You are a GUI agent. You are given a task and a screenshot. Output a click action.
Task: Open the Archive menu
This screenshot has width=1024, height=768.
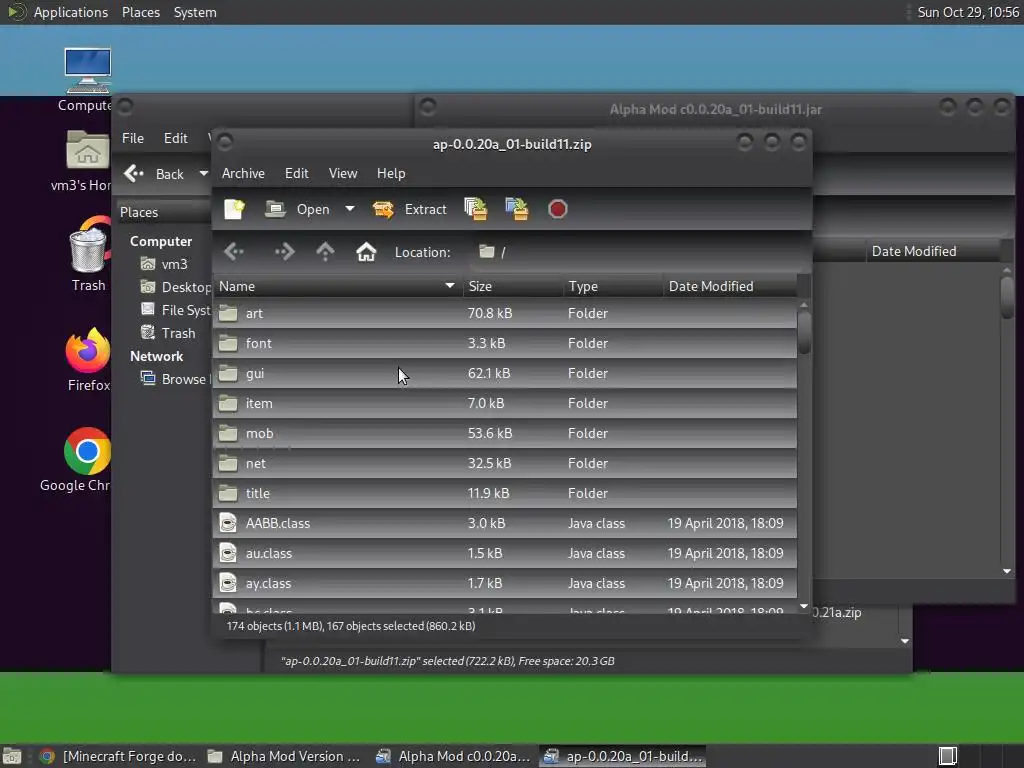pos(243,173)
